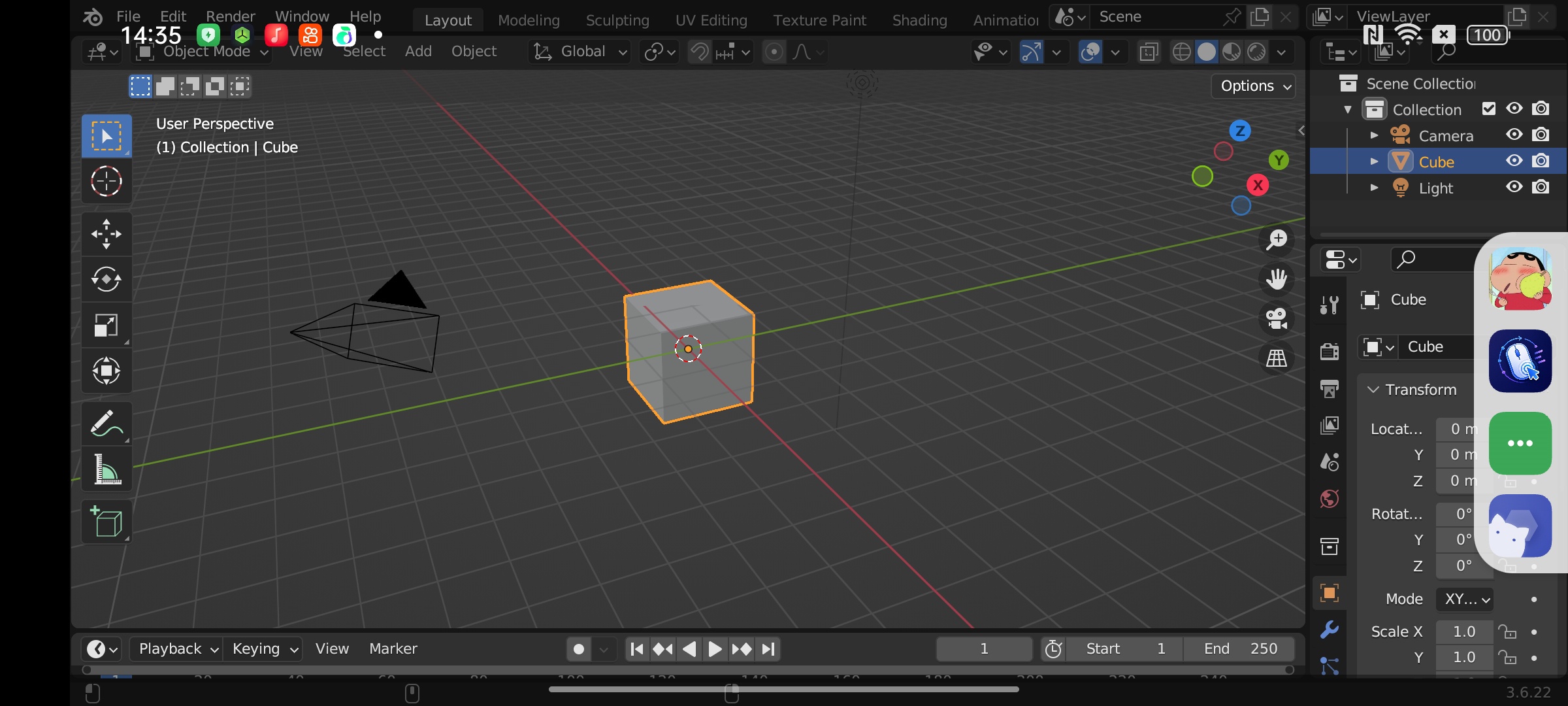
Task: Open the View Layer properties tab
Action: pyautogui.click(x=1330, y=426)
